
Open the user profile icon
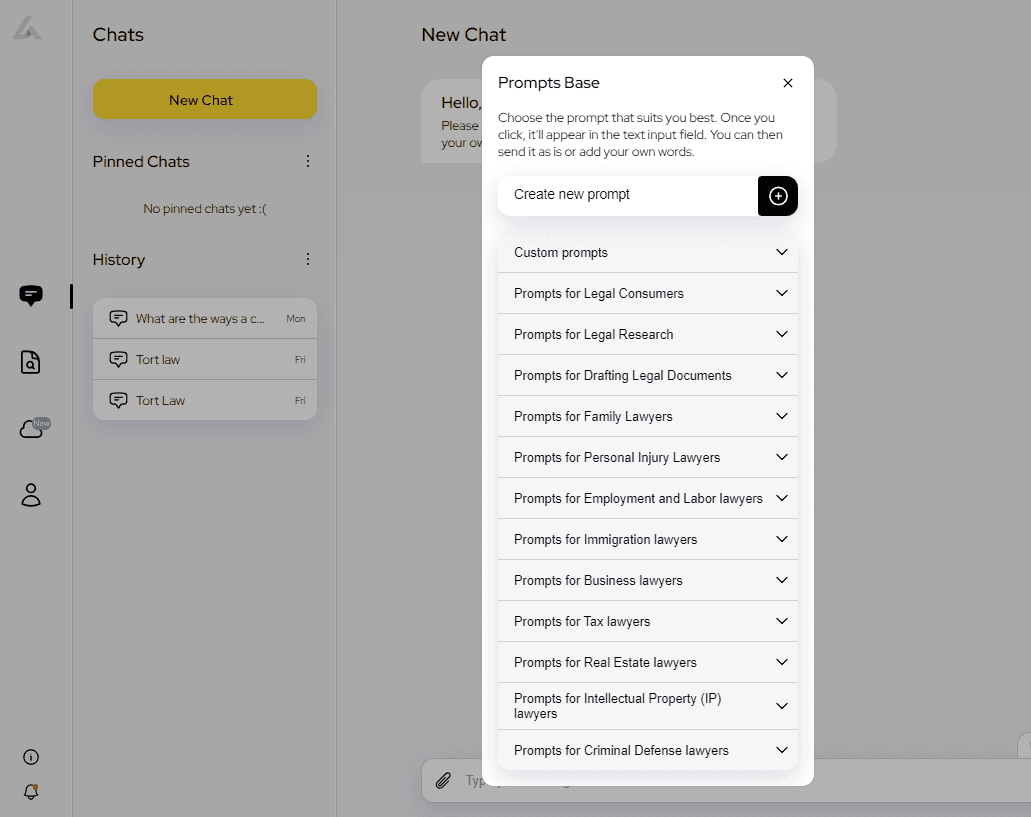click(31, 495)
